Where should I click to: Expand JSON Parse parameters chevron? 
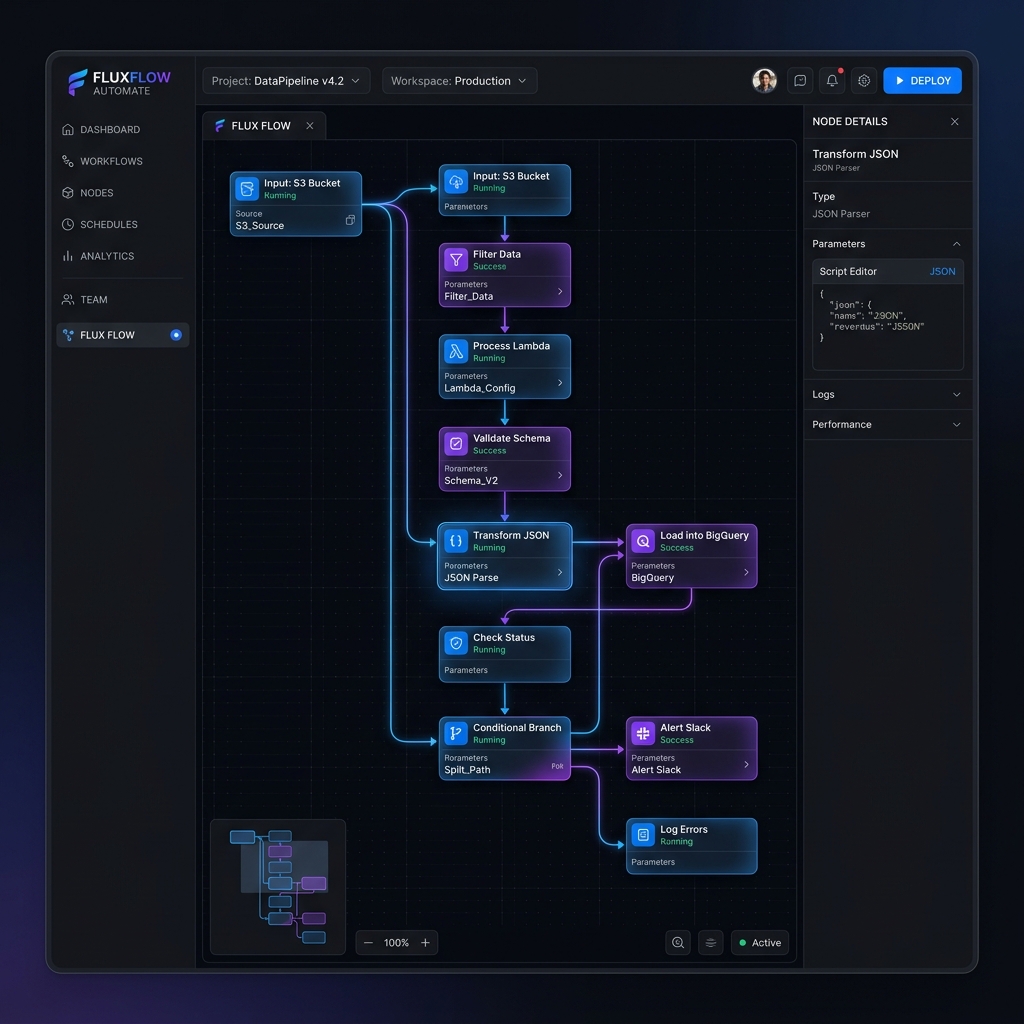coord(560,573)
